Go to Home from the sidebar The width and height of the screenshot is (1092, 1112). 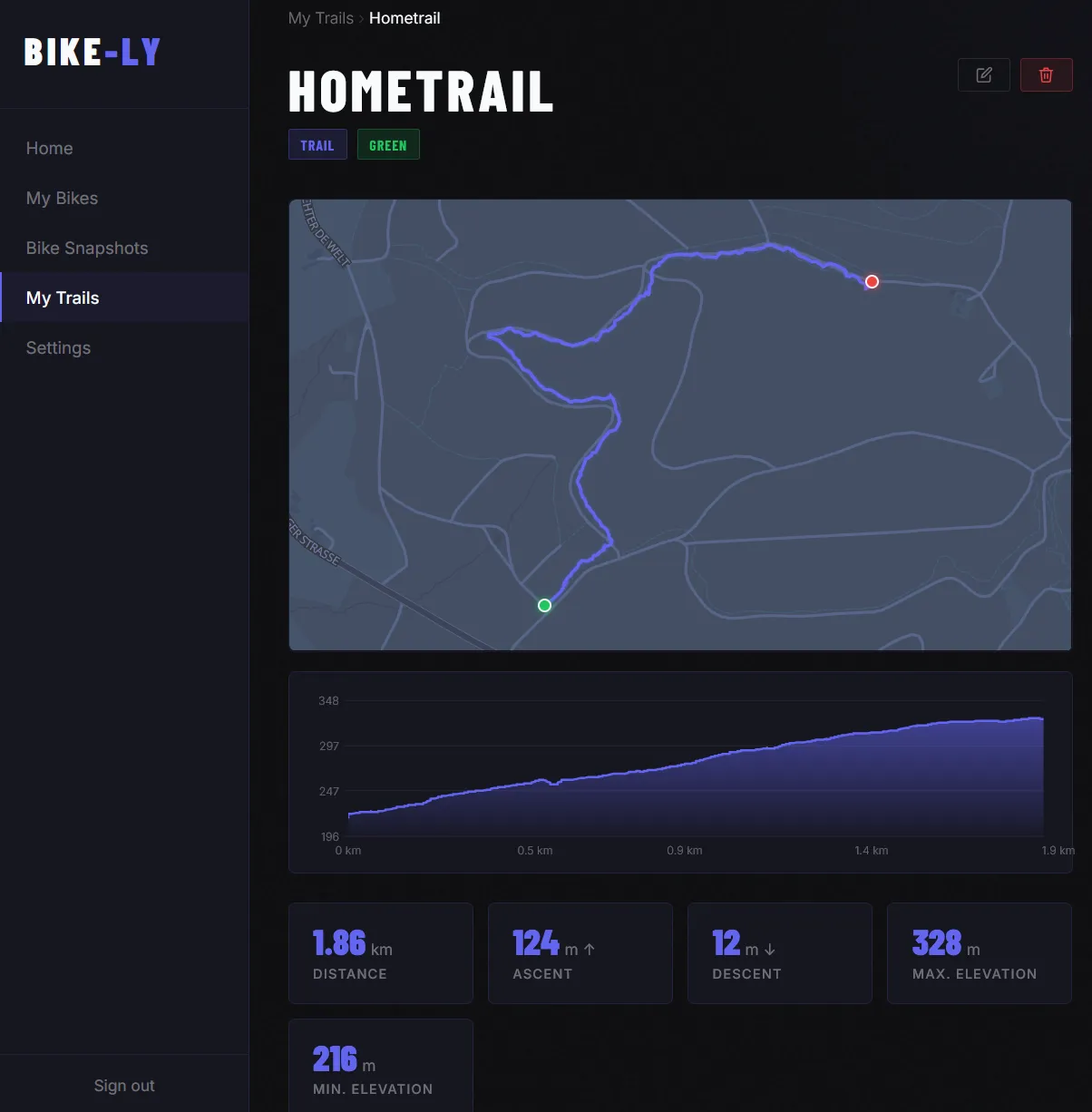50,148
